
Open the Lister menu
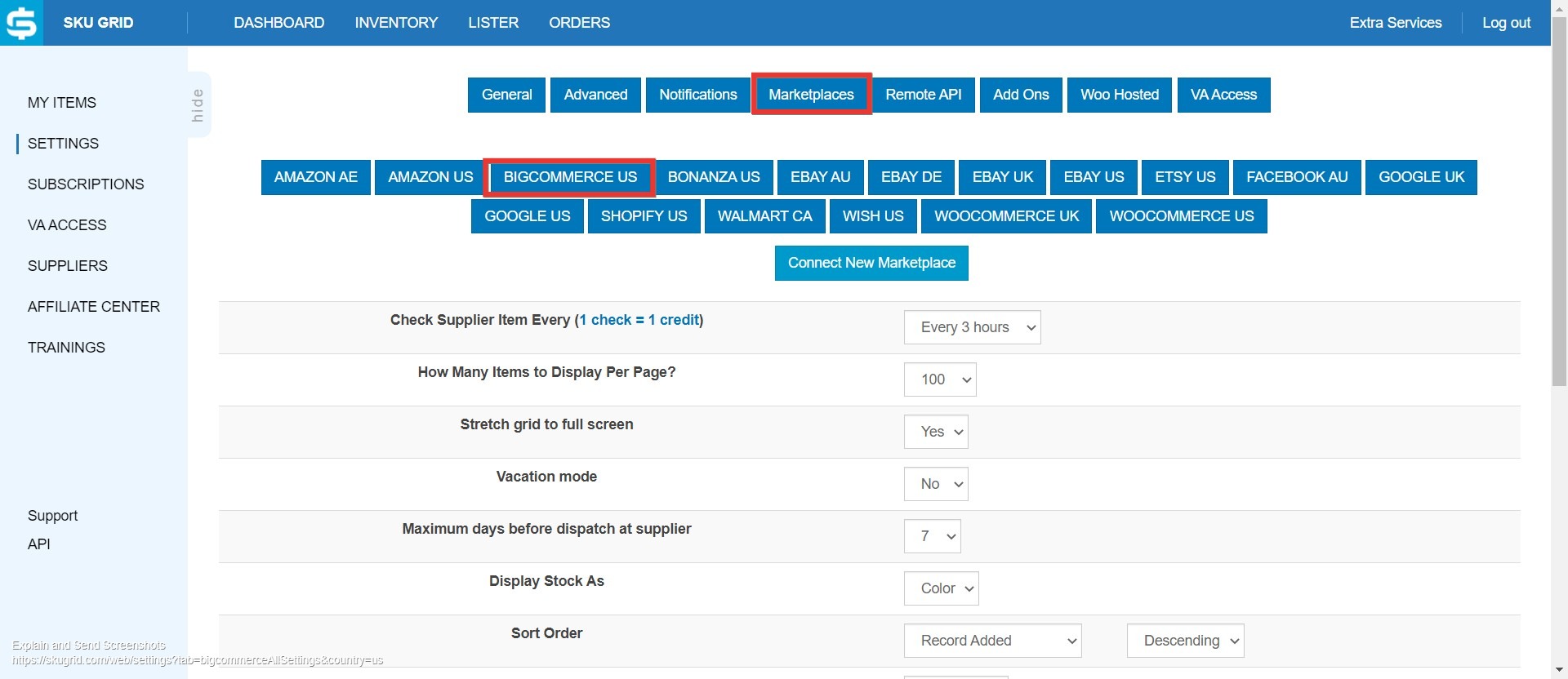493,23
